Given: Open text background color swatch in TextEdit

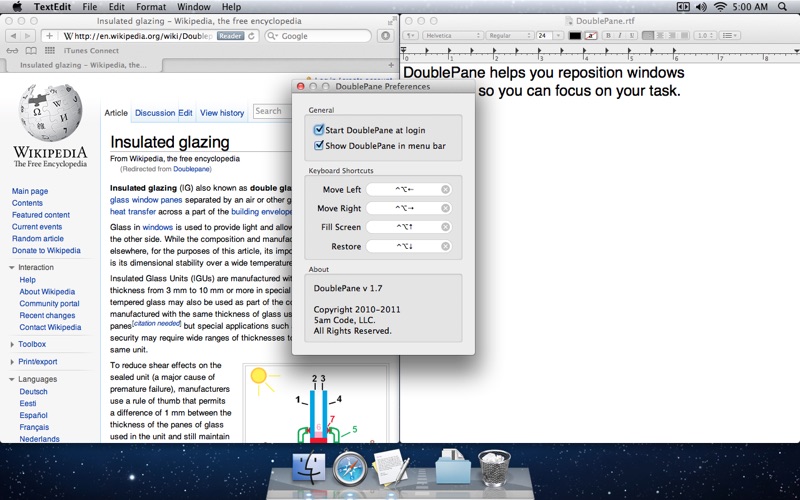Looking at the screenshot, I should pos(591,35).
